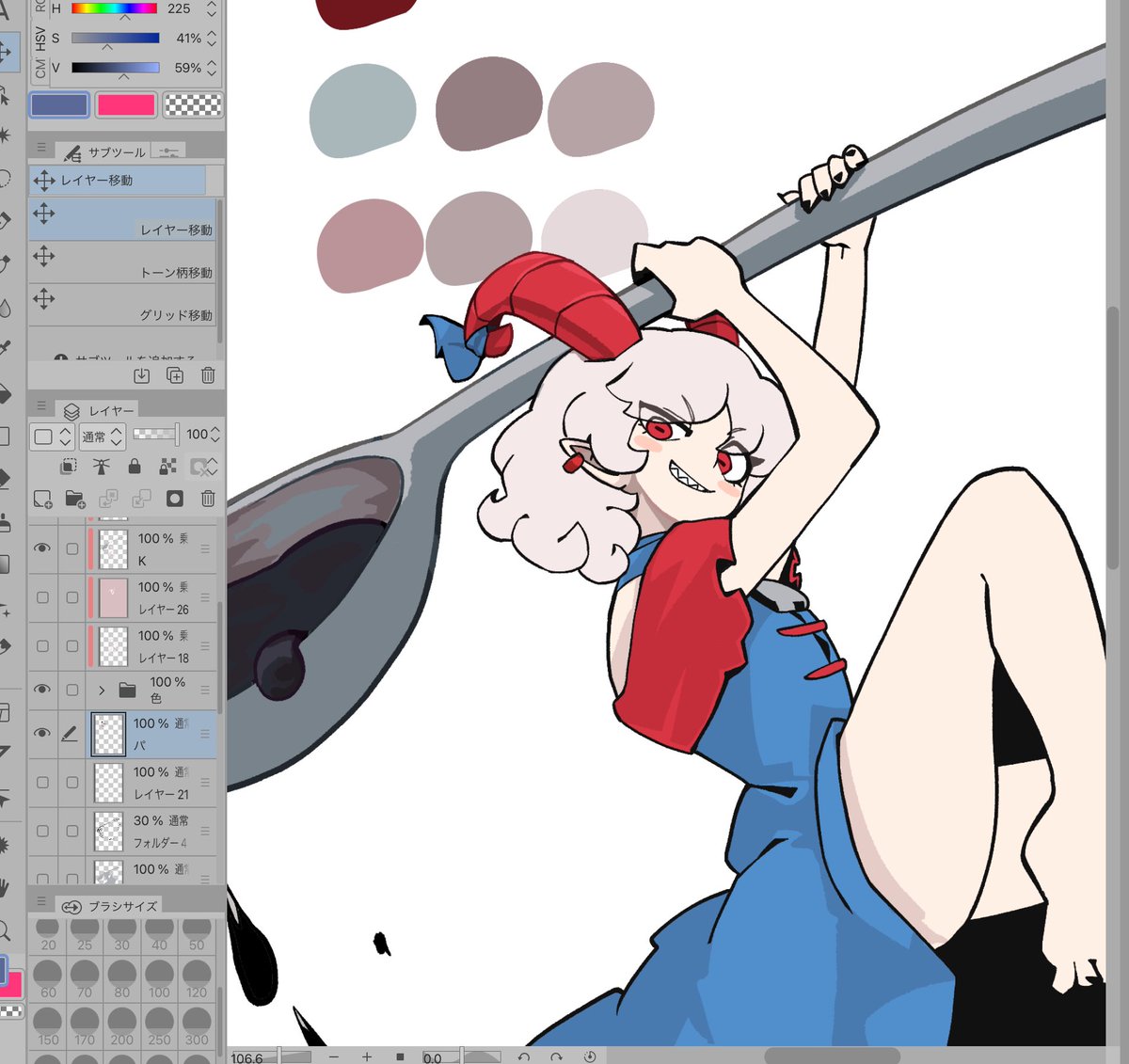Import sub tool material icon

point(141,375)
